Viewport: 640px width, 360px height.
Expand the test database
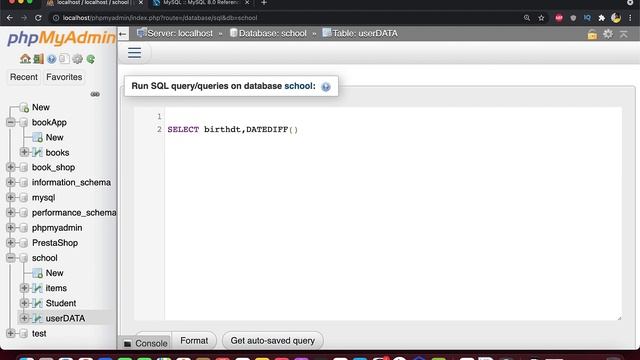[x=11, y=333]
